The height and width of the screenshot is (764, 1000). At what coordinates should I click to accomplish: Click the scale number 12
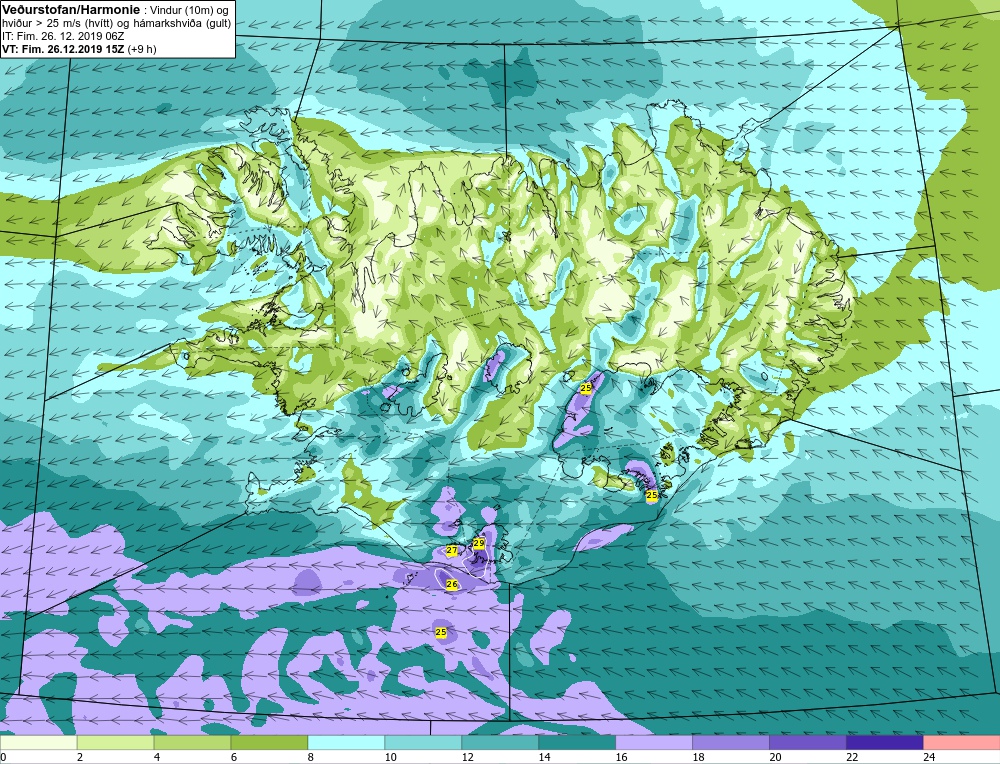click(467, 757)
